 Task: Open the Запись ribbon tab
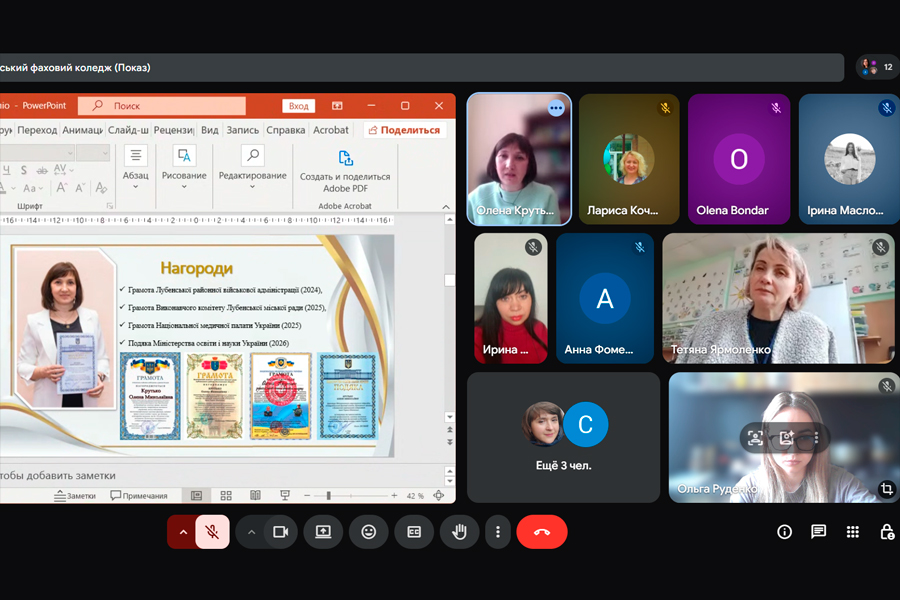pyautogui.click(x=242, y=130)
